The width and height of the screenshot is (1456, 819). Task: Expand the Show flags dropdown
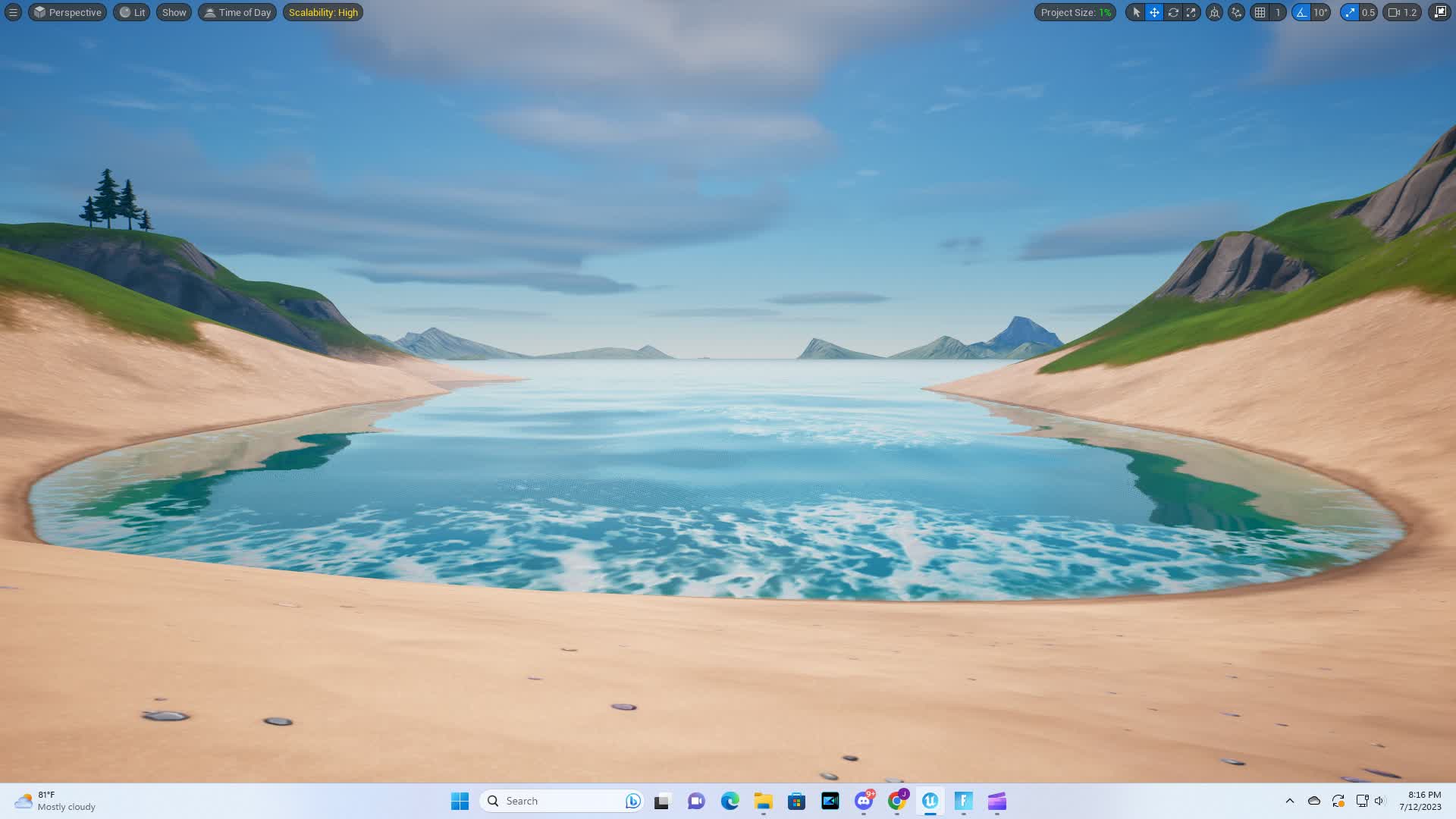pyautogui.click(x=174, y=12)
